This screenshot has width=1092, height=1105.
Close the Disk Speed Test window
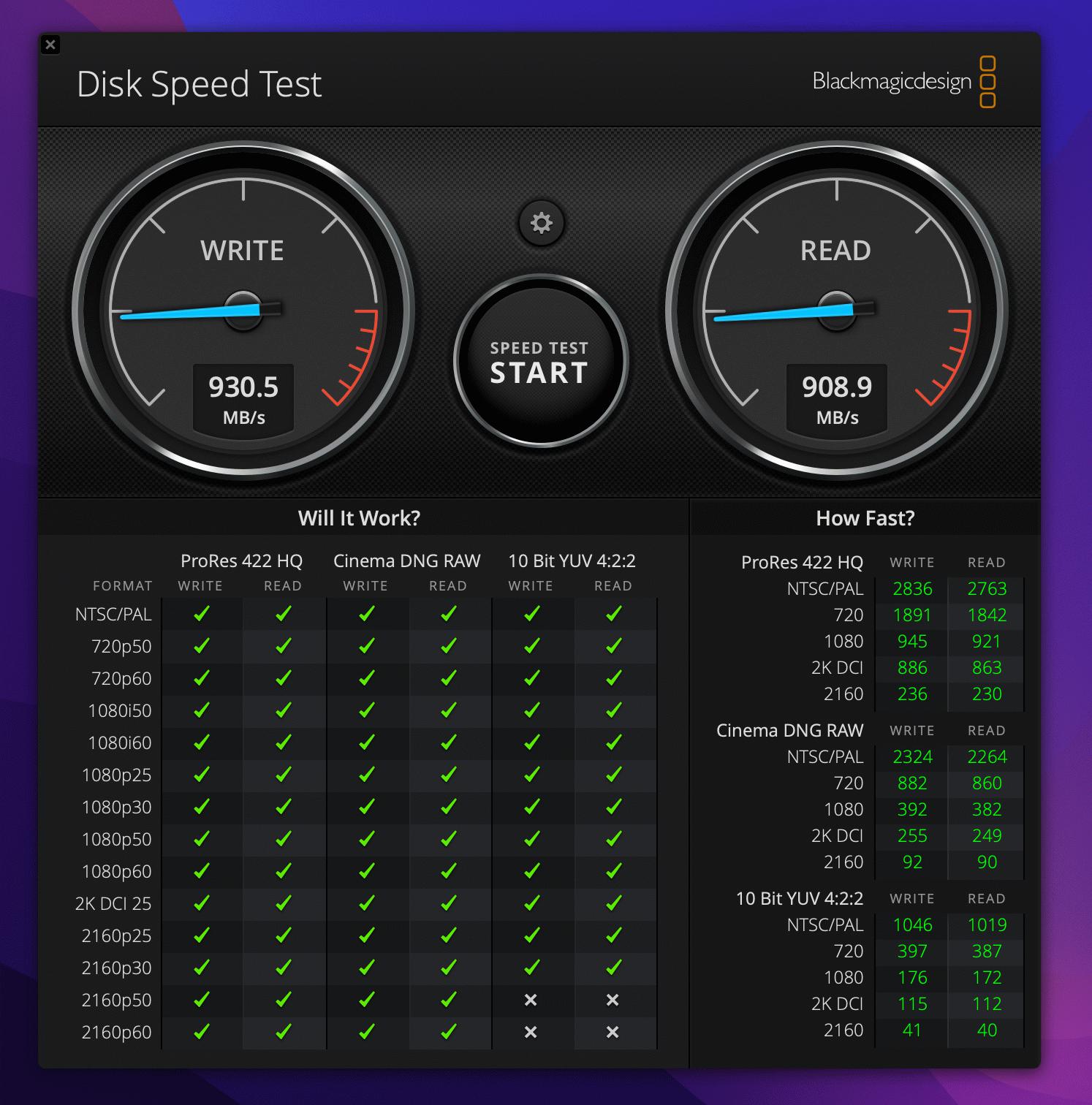[x=50, y=45]
